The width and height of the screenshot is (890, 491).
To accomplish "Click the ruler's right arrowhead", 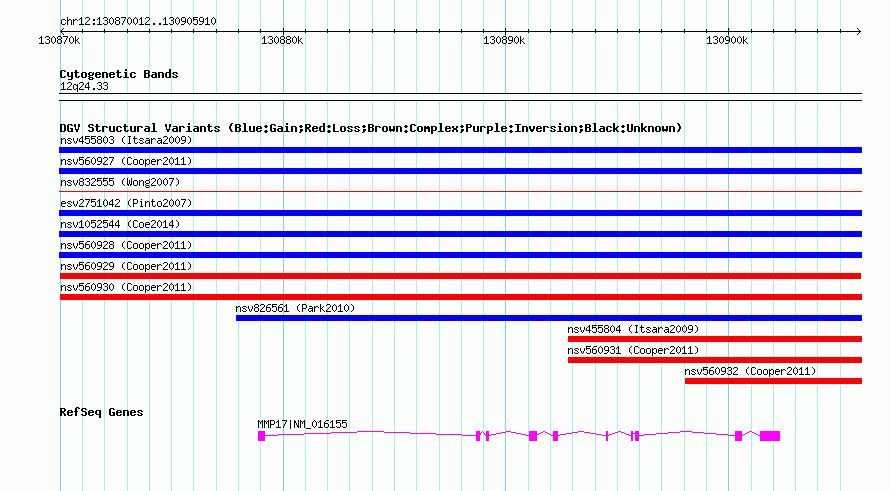I will (x=858, y=32).
